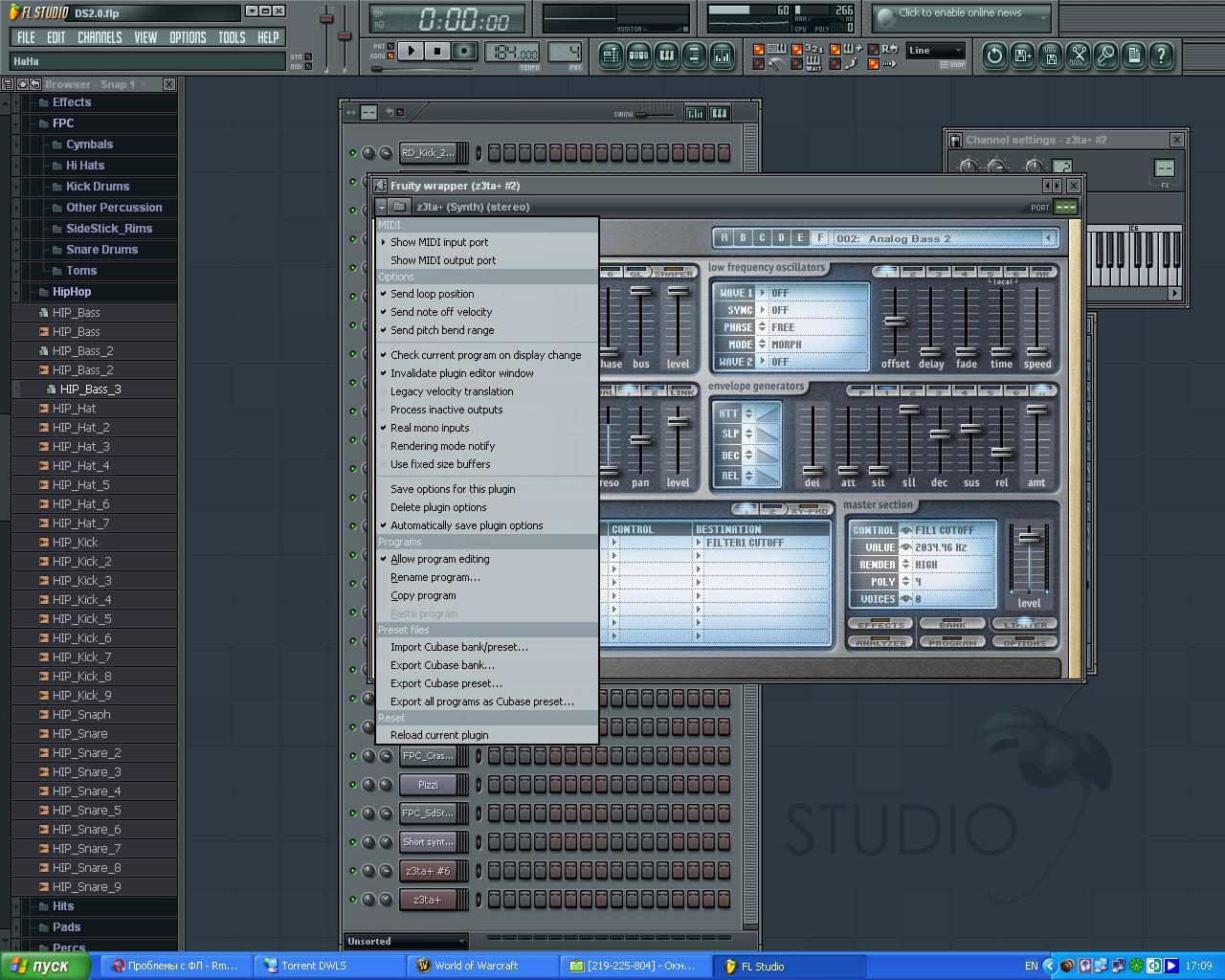Click the z3ta+ #6 channel button
Screen dimensions: 1225x980
point(428,871)
